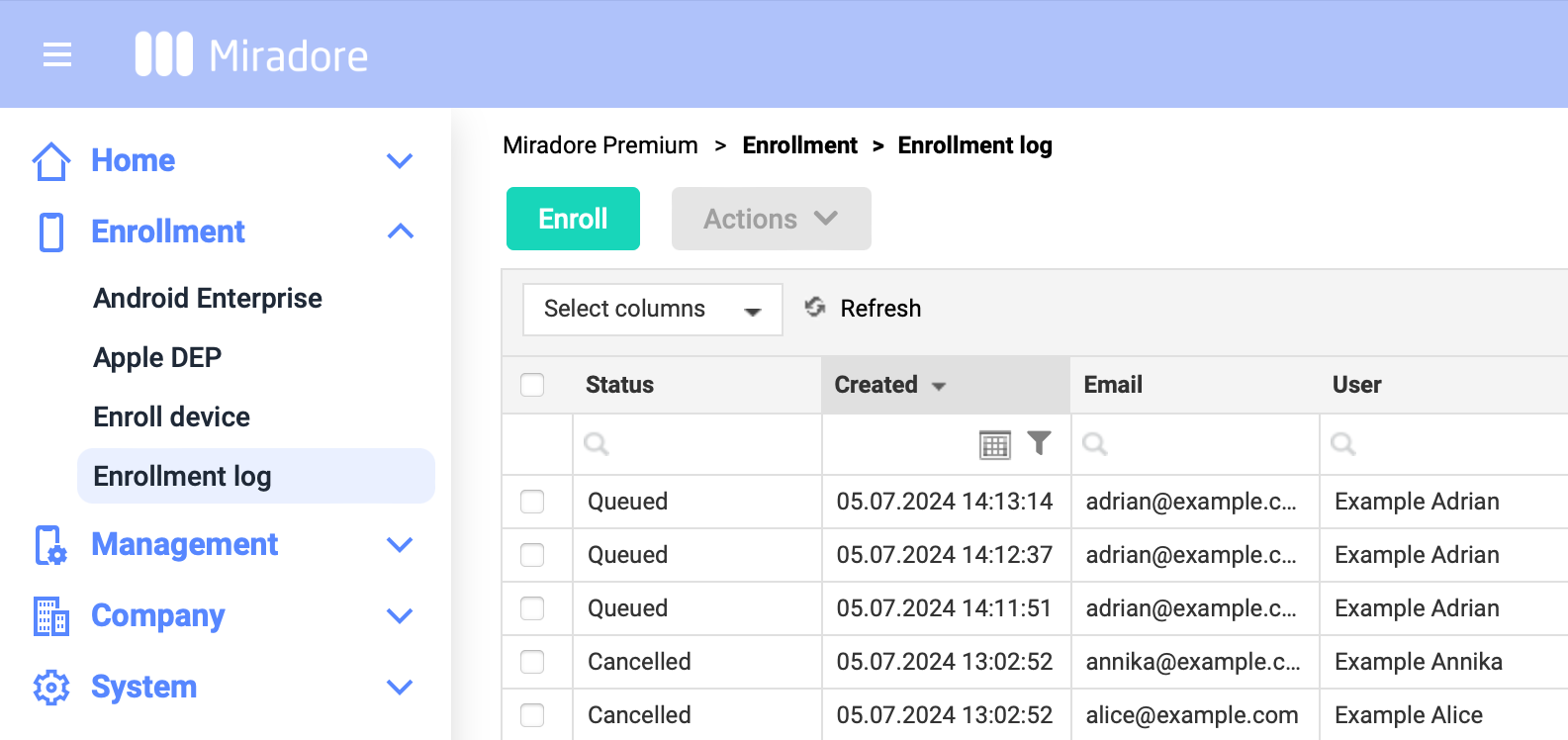Click the search icon in the Email filter

pyautogui.click(x=1094, y=444)
